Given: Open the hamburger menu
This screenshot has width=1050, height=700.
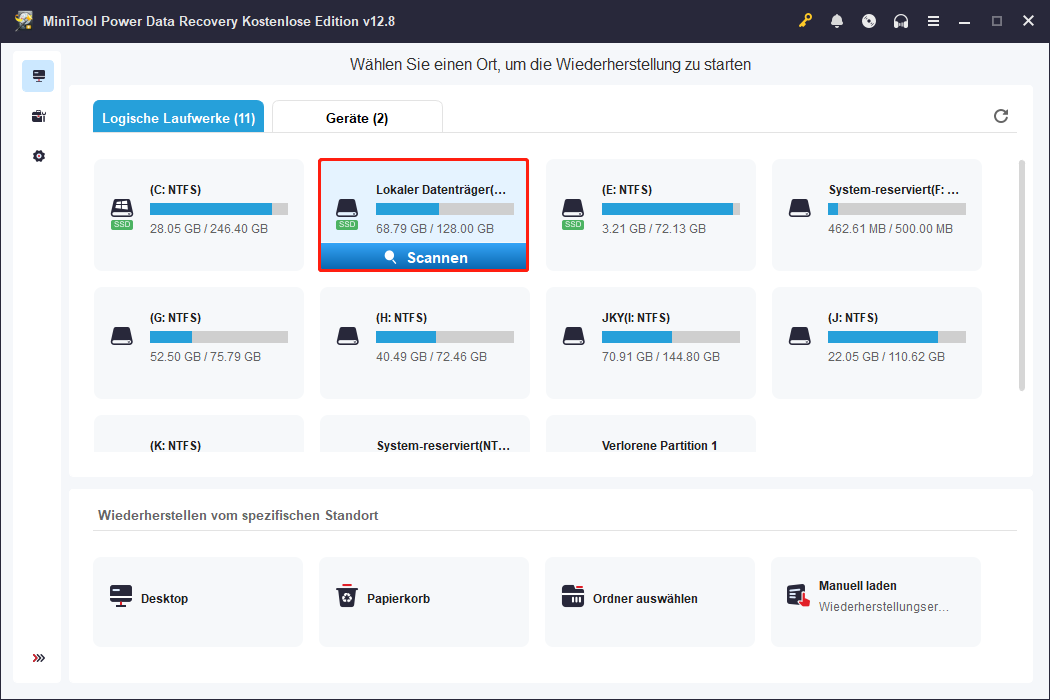Looking at the screenshot, I should click(x=933, y=21).
